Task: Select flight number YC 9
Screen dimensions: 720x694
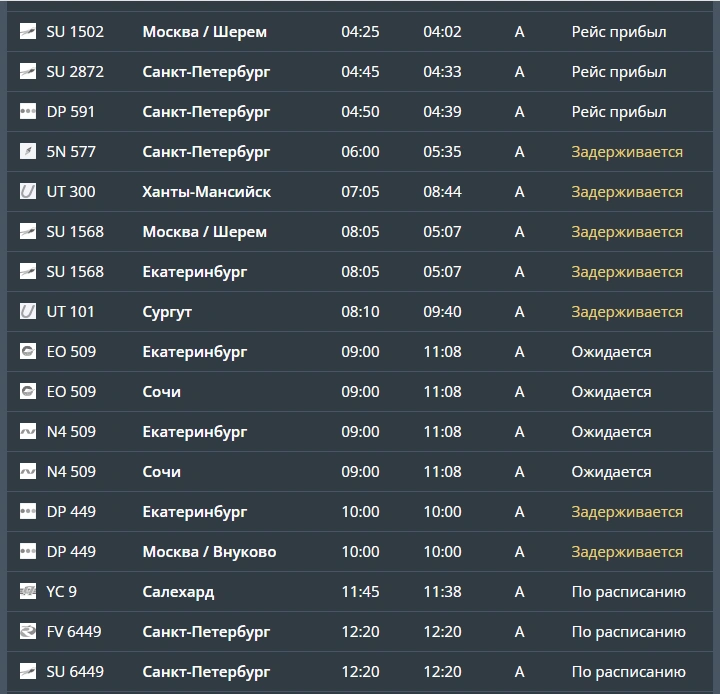Action: (62, 591)
